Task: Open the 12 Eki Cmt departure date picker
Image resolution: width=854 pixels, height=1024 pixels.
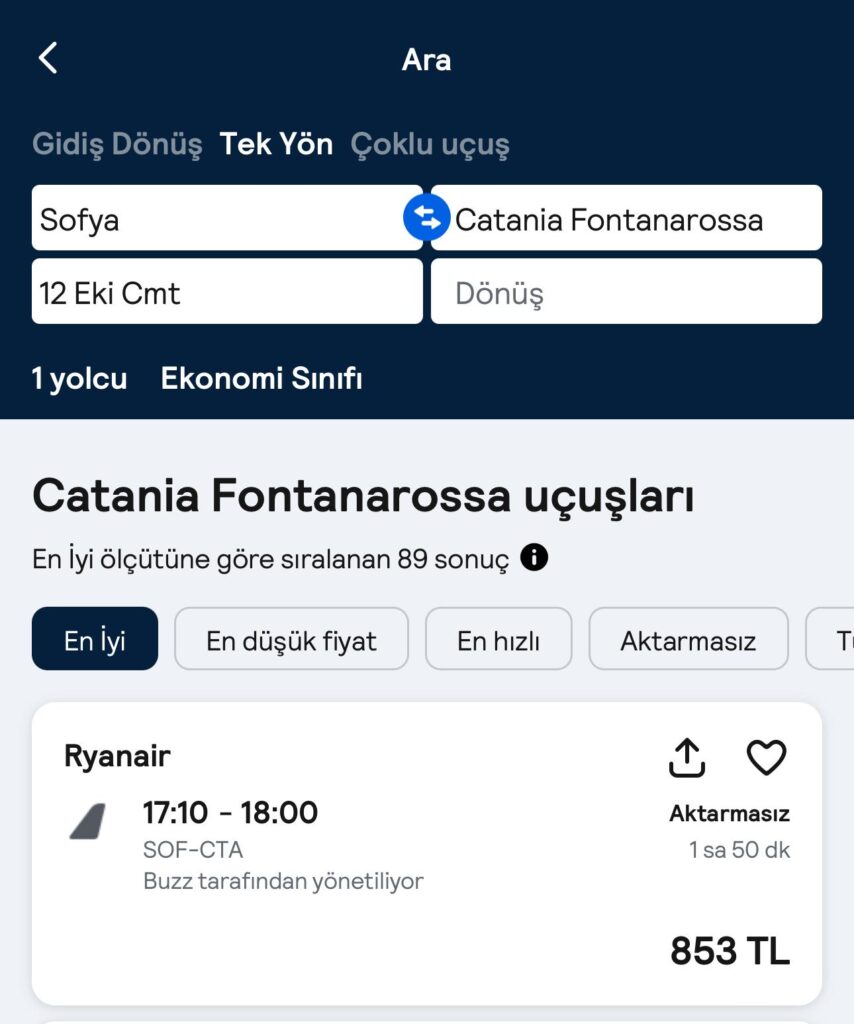Action: click(x=227, y=291)
